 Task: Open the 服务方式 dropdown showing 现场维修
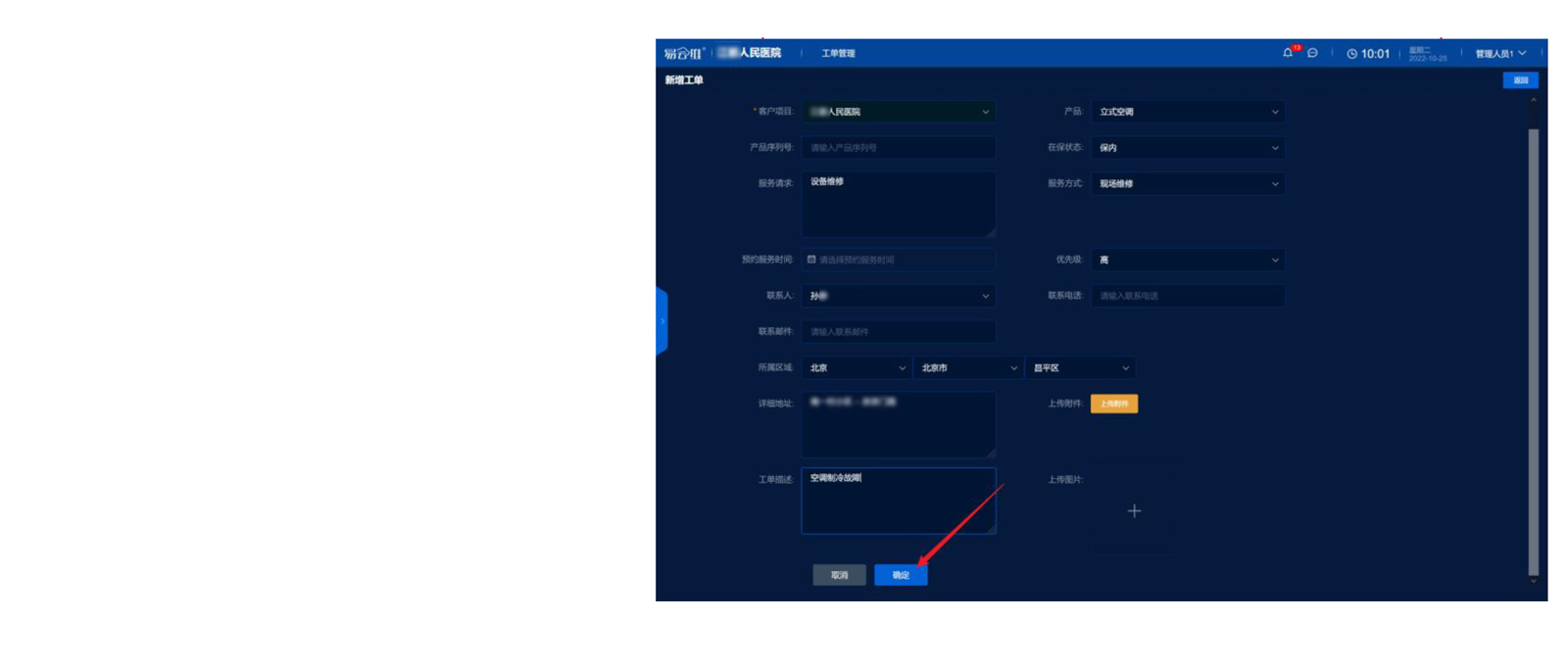(x=1187, y=183)
